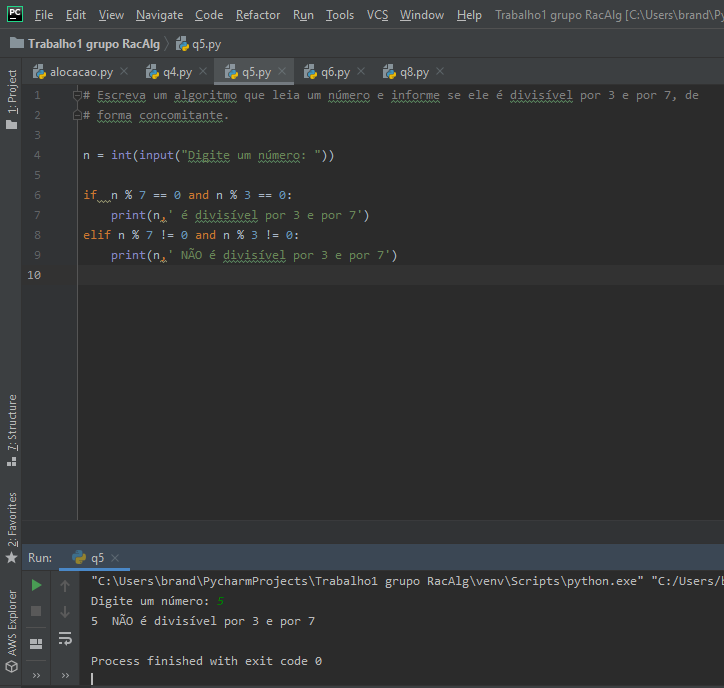Image resolution: width=724 pixels, height=688 pixels.
Task: Click the console input value 5
Action: point(221,601)
